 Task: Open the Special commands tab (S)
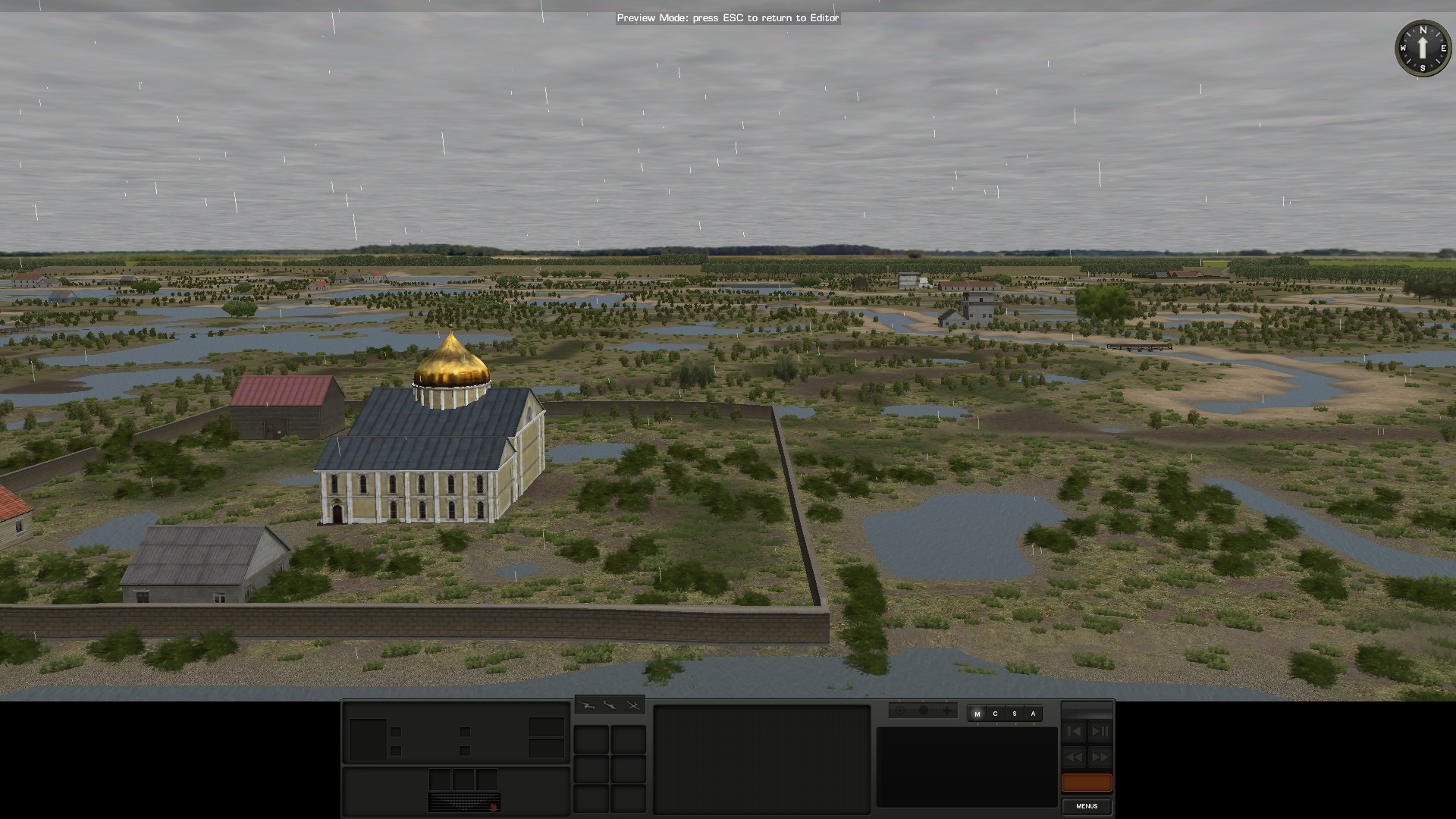1015,714
